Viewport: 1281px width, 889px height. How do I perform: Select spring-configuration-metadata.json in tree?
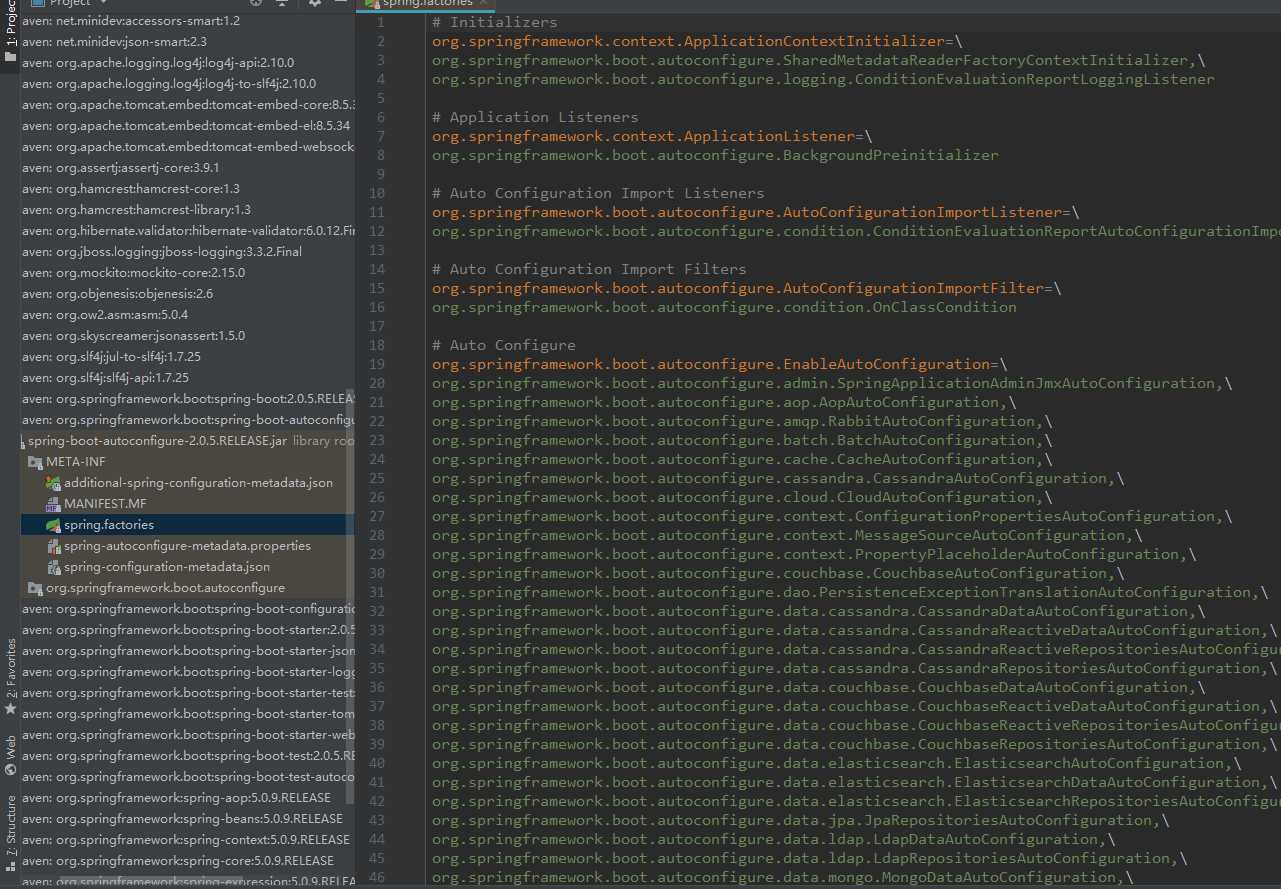tap(167, 567)
